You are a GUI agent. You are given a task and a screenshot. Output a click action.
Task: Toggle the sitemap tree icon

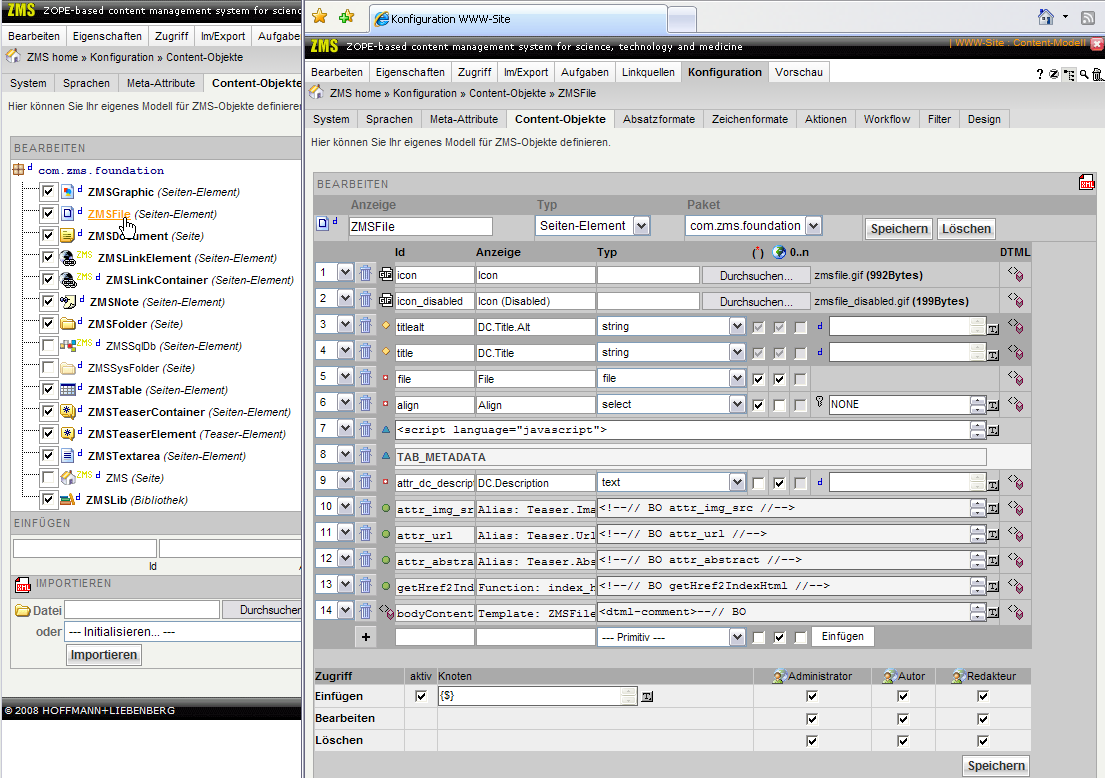pyautogui.click(x=1069, y=74)
